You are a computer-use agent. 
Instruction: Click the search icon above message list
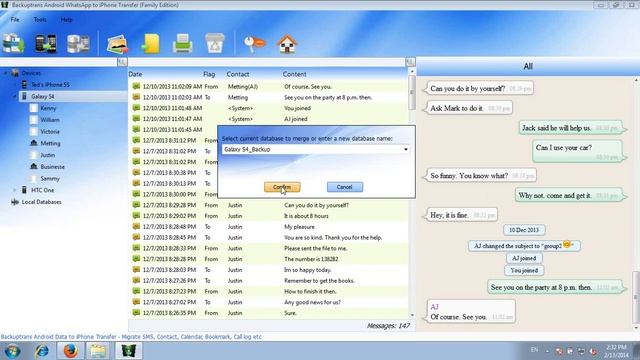(x=410, y=62)
